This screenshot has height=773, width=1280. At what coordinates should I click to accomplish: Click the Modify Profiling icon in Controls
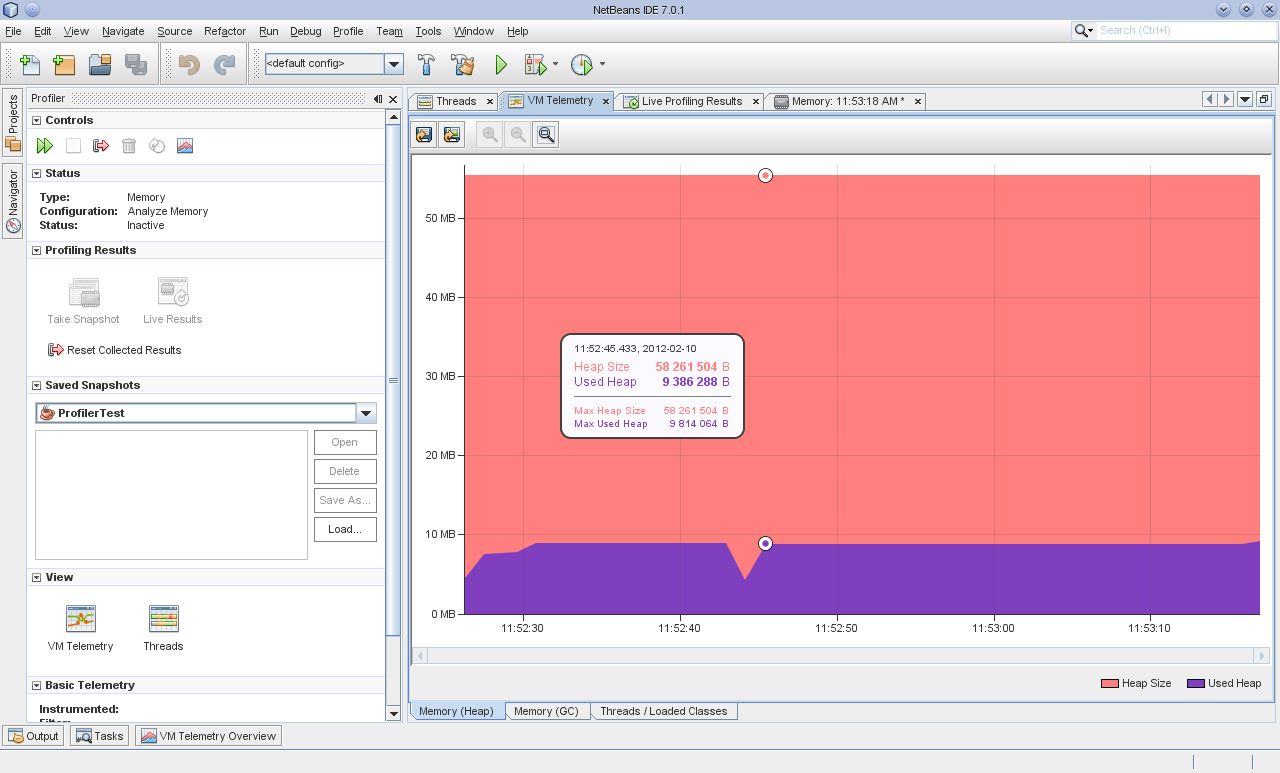pyautogui.click(x=157, y=146)
